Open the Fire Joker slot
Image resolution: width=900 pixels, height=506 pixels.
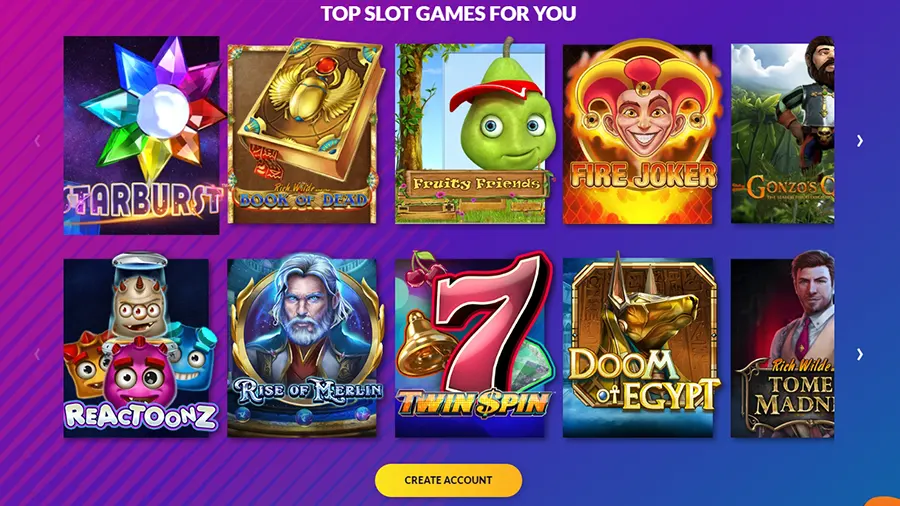pos(639,131)
